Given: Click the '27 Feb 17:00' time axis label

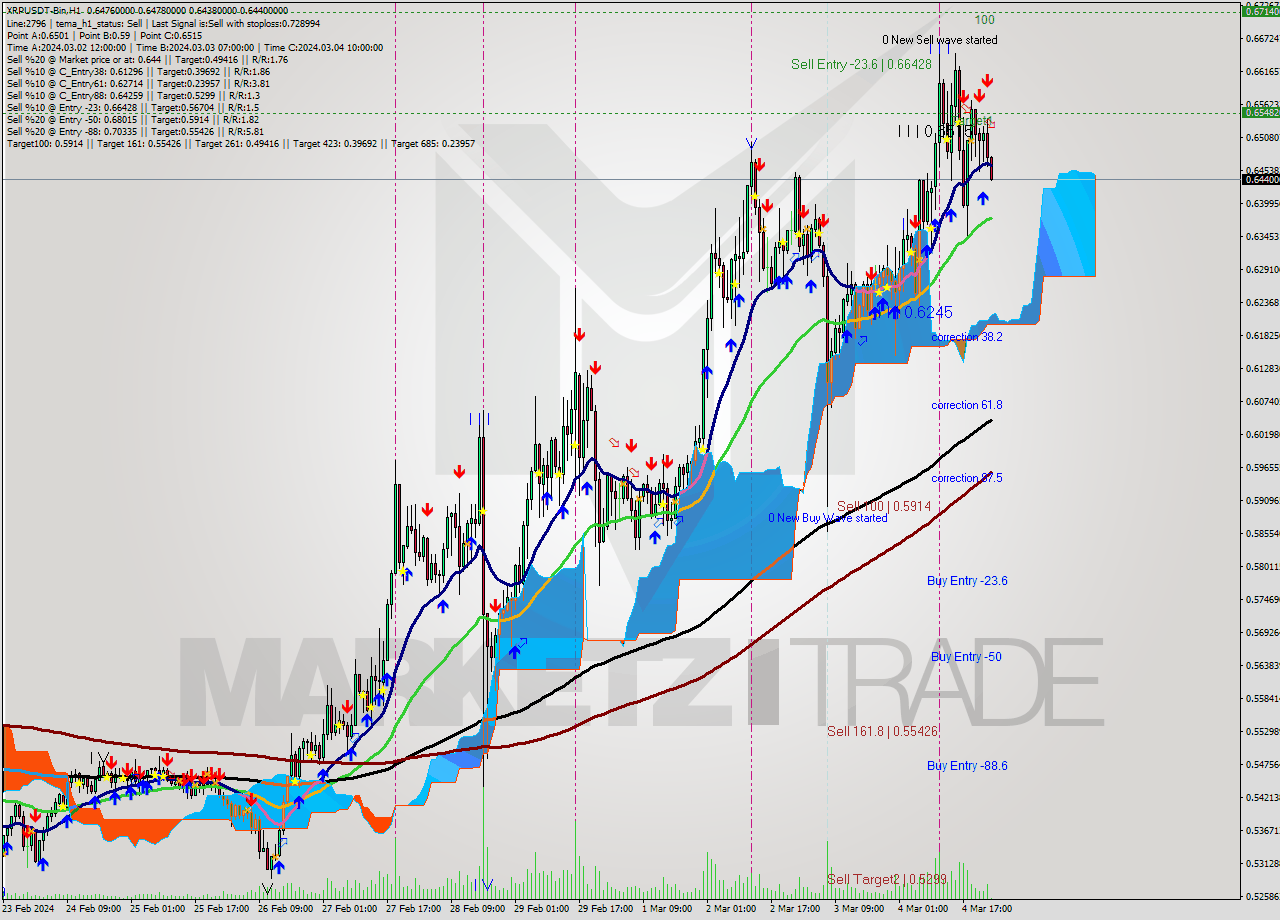Looking at the screenshot, I should 414,909.
